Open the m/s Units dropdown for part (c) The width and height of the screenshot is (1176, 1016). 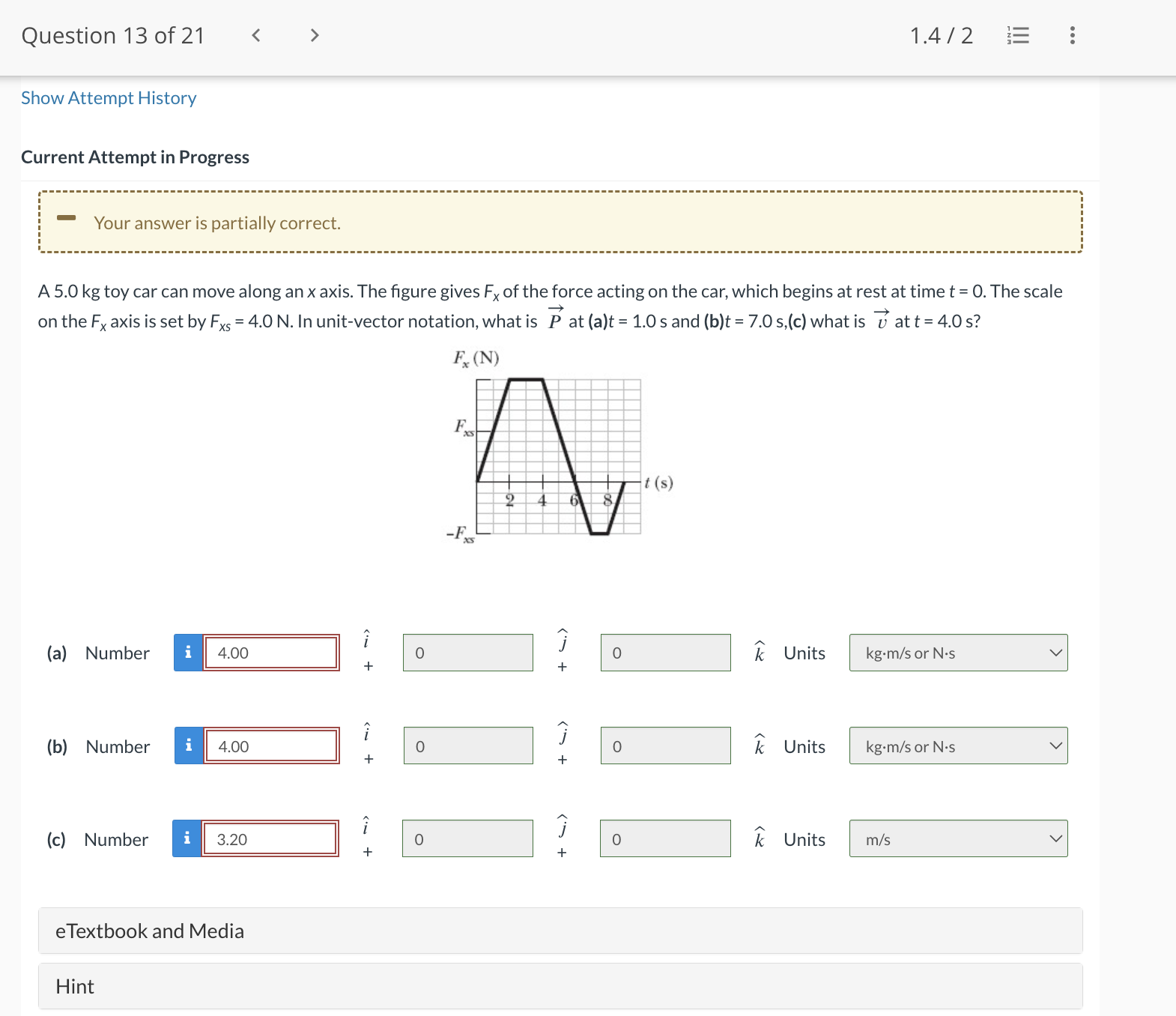(958, 838)
